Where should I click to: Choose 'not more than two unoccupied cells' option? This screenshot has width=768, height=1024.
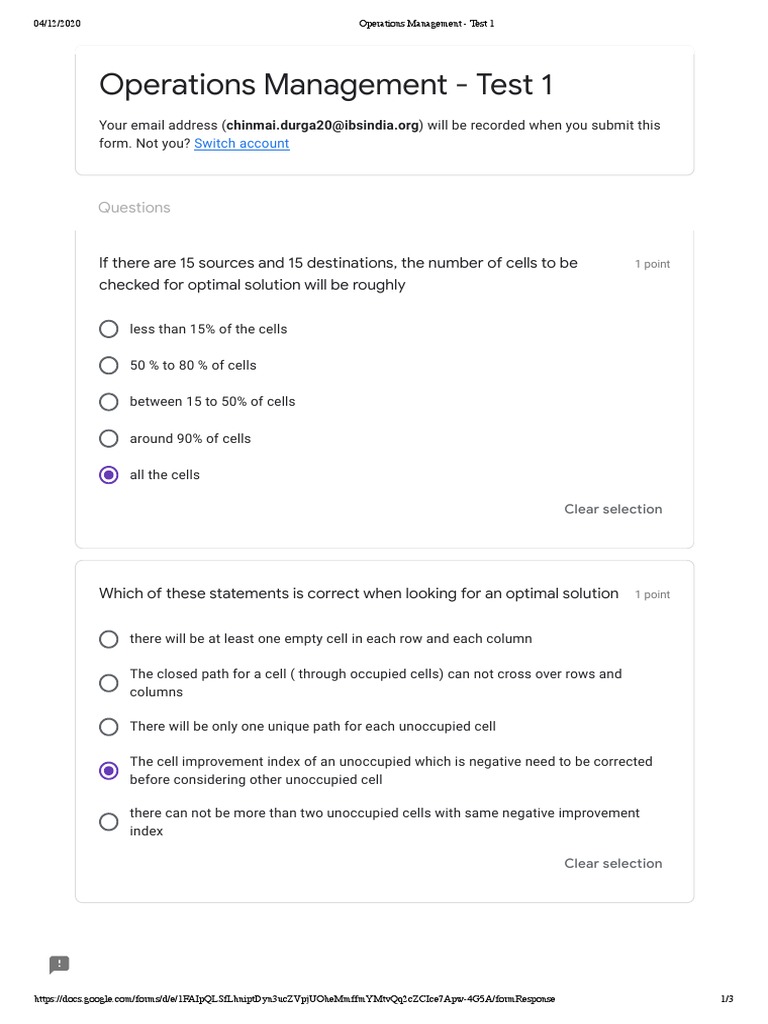tap(109, 822)
